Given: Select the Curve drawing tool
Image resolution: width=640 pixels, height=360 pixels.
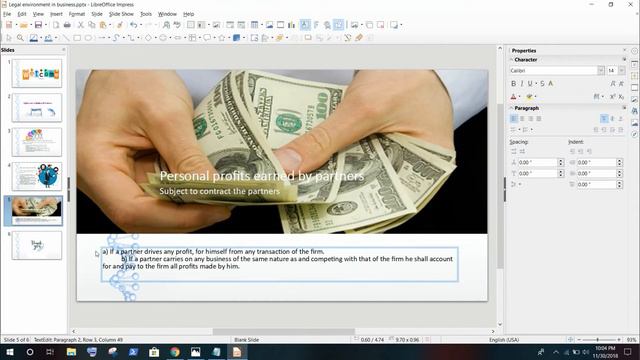Looking at the screenshot, I should 116,38.
